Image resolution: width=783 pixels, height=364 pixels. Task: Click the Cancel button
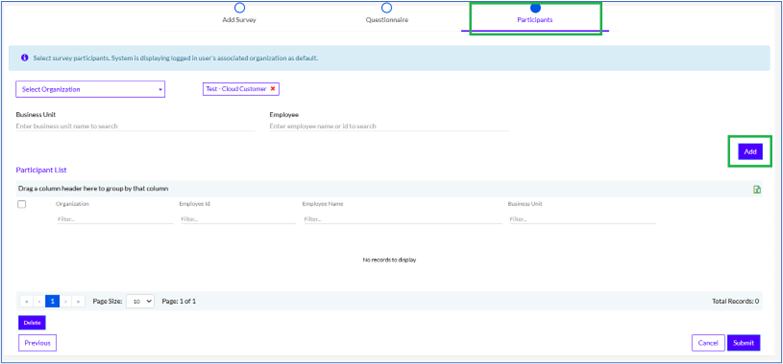click(x=708, y=343)
